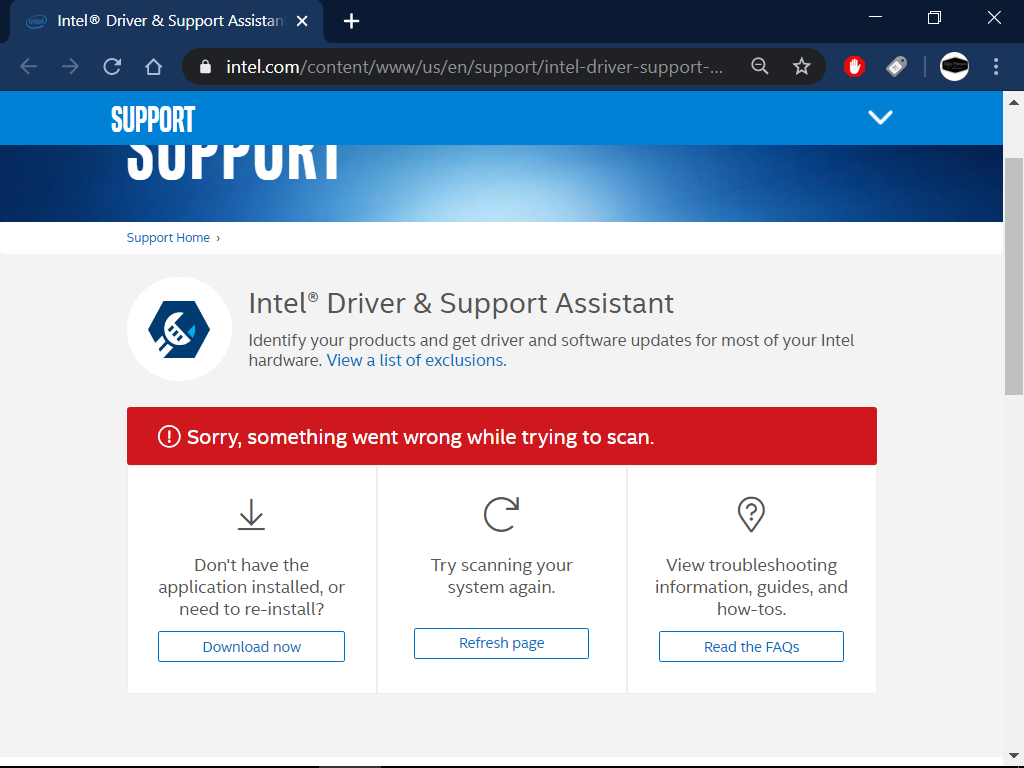Screen dimensions: 1024x768
Task: Click the Refresh page button
Action: tap(502, 643)
